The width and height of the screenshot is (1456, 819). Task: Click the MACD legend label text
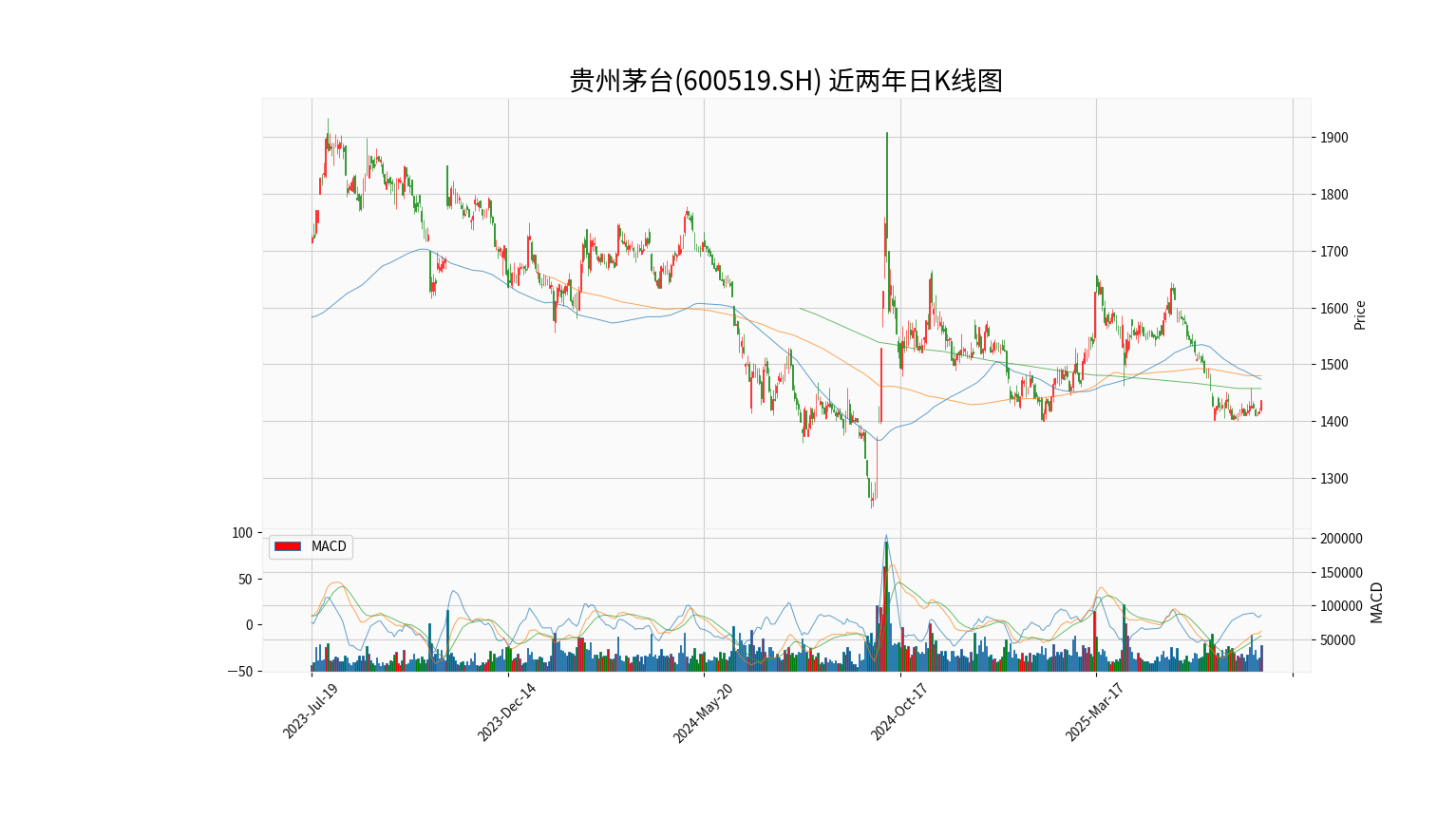[329, 546]
